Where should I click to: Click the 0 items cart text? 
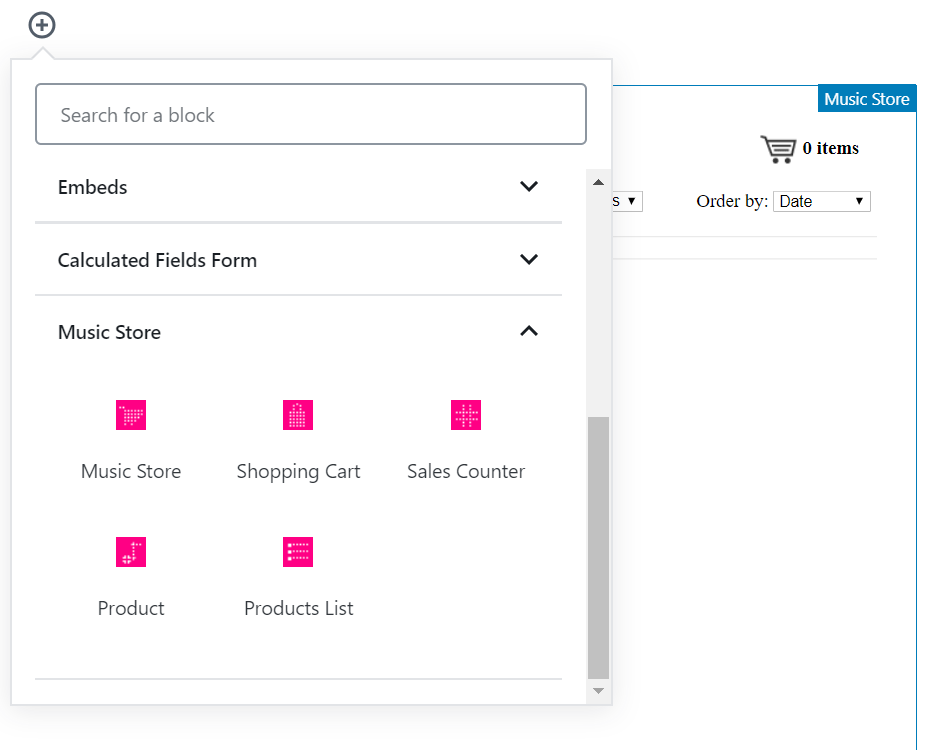[x=830, y=149]
